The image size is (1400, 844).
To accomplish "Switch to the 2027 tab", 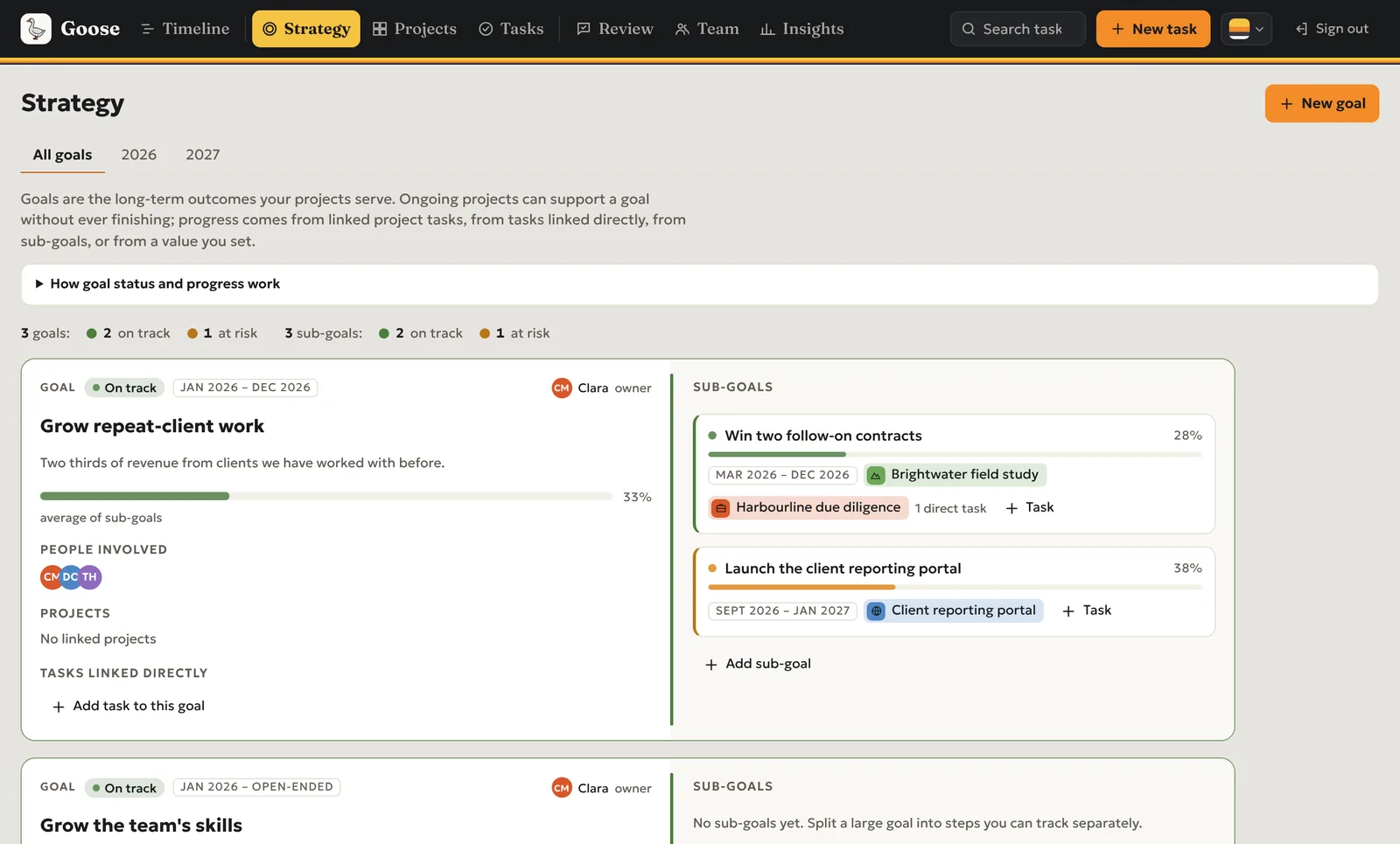I will click(203, 155).
